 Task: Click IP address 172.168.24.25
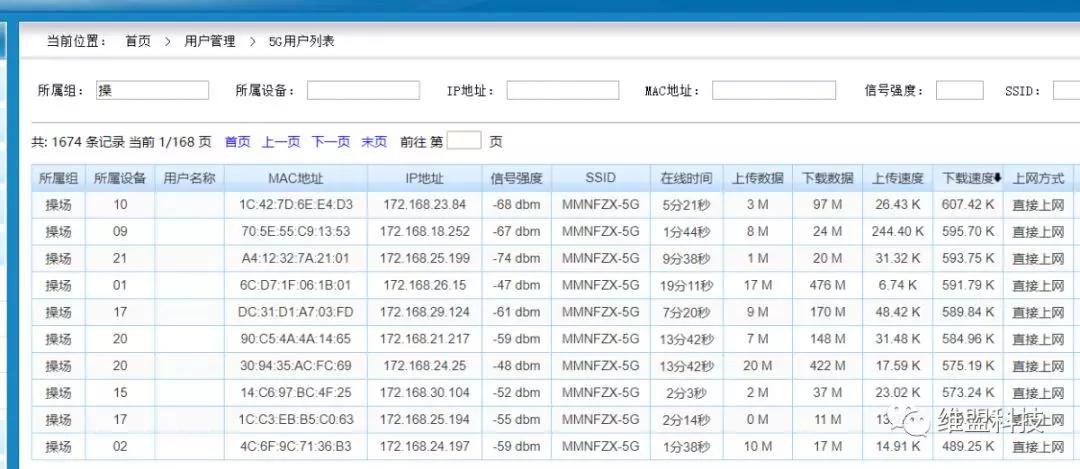click(x=424, y=366)
